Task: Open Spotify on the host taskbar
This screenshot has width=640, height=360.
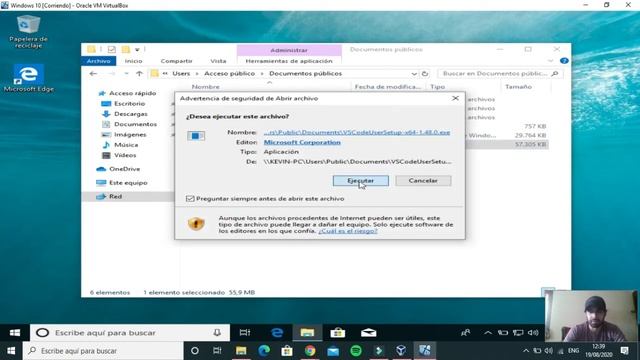Action: click(356, 351)
